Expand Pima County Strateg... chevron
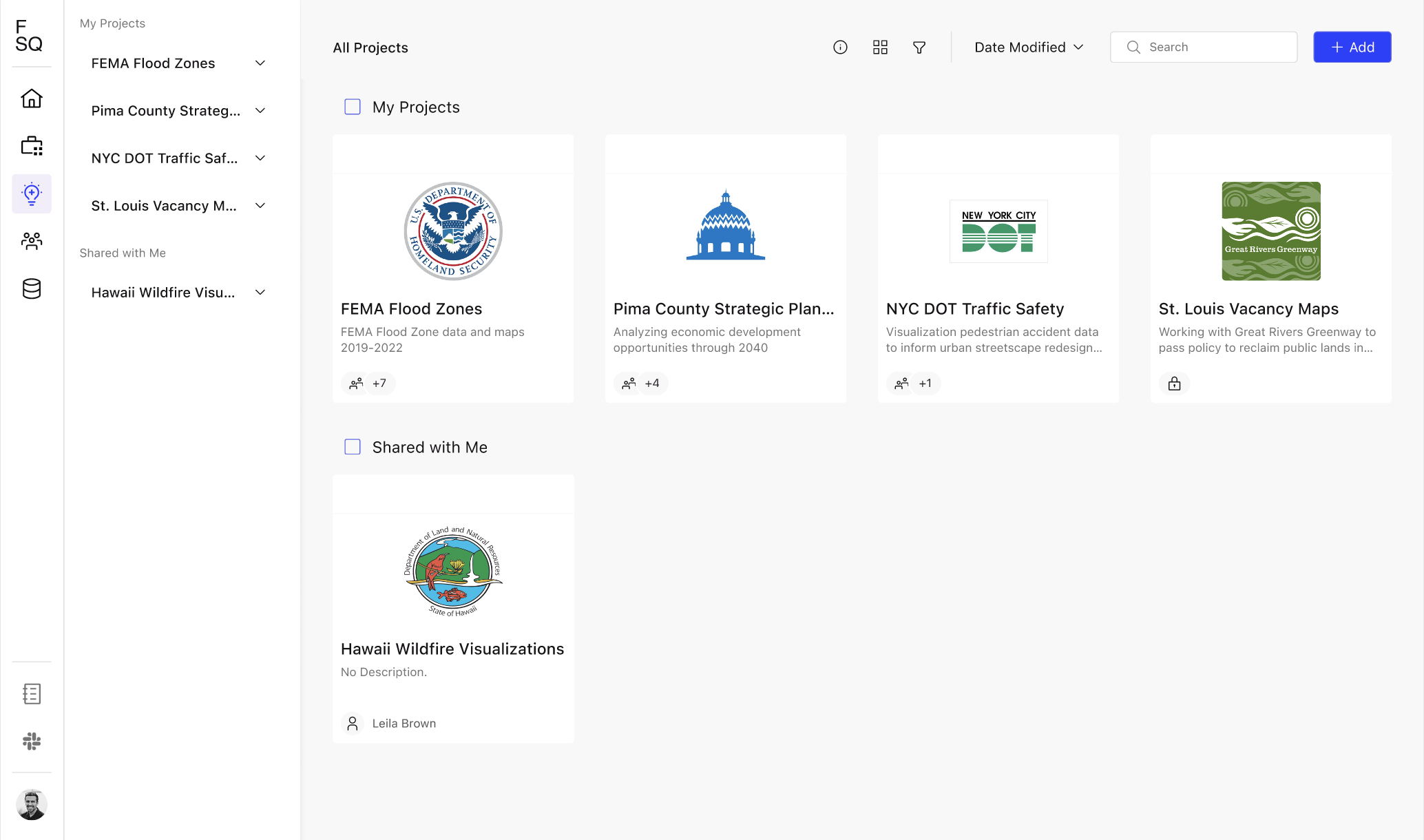The width and height of the screenshot is (1424, 840). (x=260, y=111)
